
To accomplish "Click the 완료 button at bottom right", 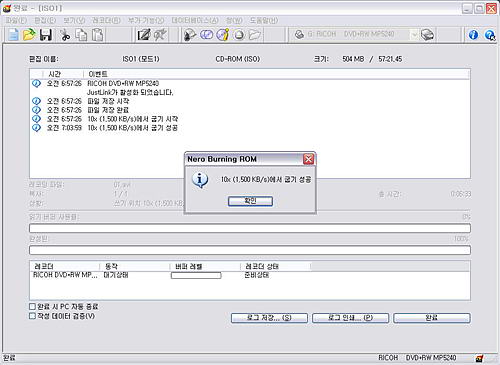I will 432,318.
